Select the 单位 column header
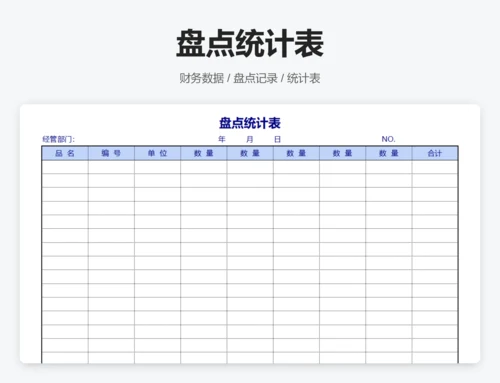500x383 pixels. [x=157, y=153]
